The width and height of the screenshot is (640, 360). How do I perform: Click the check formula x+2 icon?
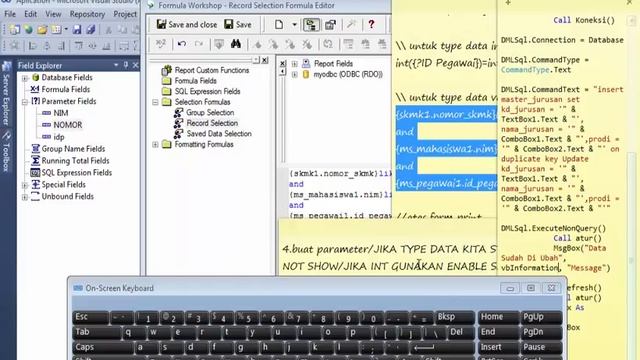tap(161, 44)
